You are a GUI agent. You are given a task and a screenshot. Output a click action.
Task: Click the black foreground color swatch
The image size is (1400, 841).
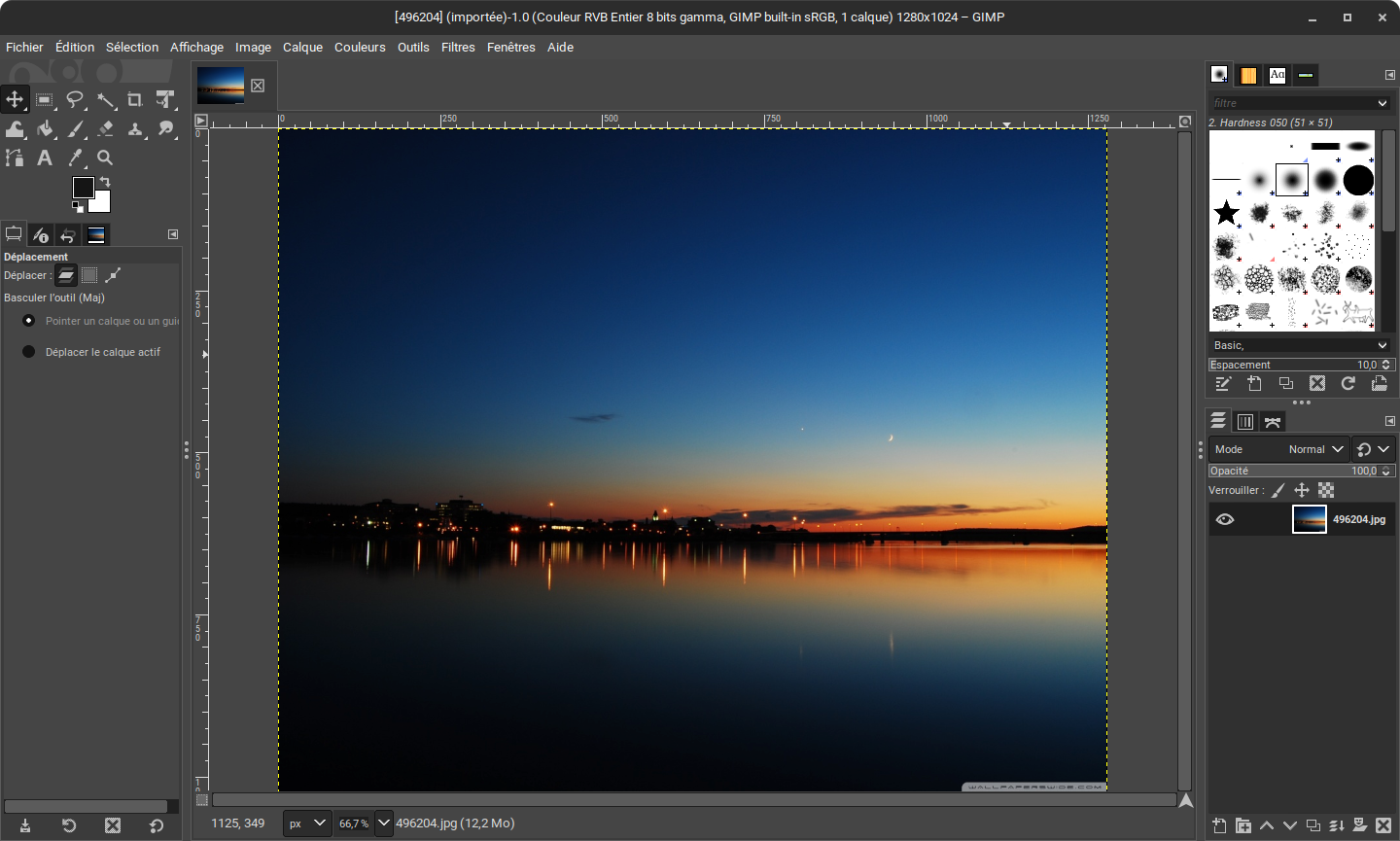83,188
